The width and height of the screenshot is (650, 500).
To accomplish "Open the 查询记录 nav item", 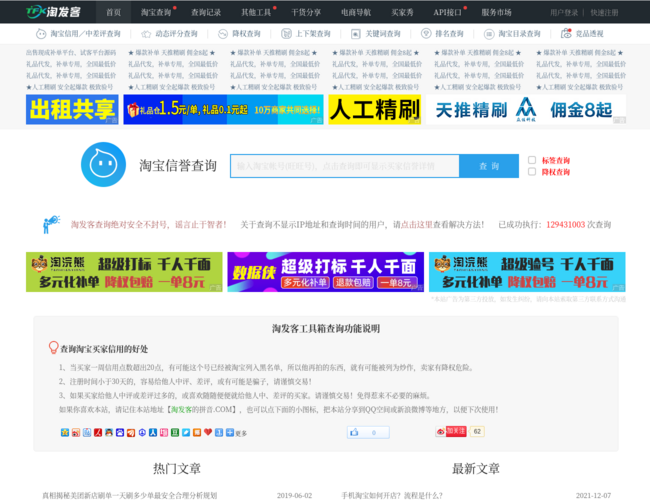I will click(206, 12).
